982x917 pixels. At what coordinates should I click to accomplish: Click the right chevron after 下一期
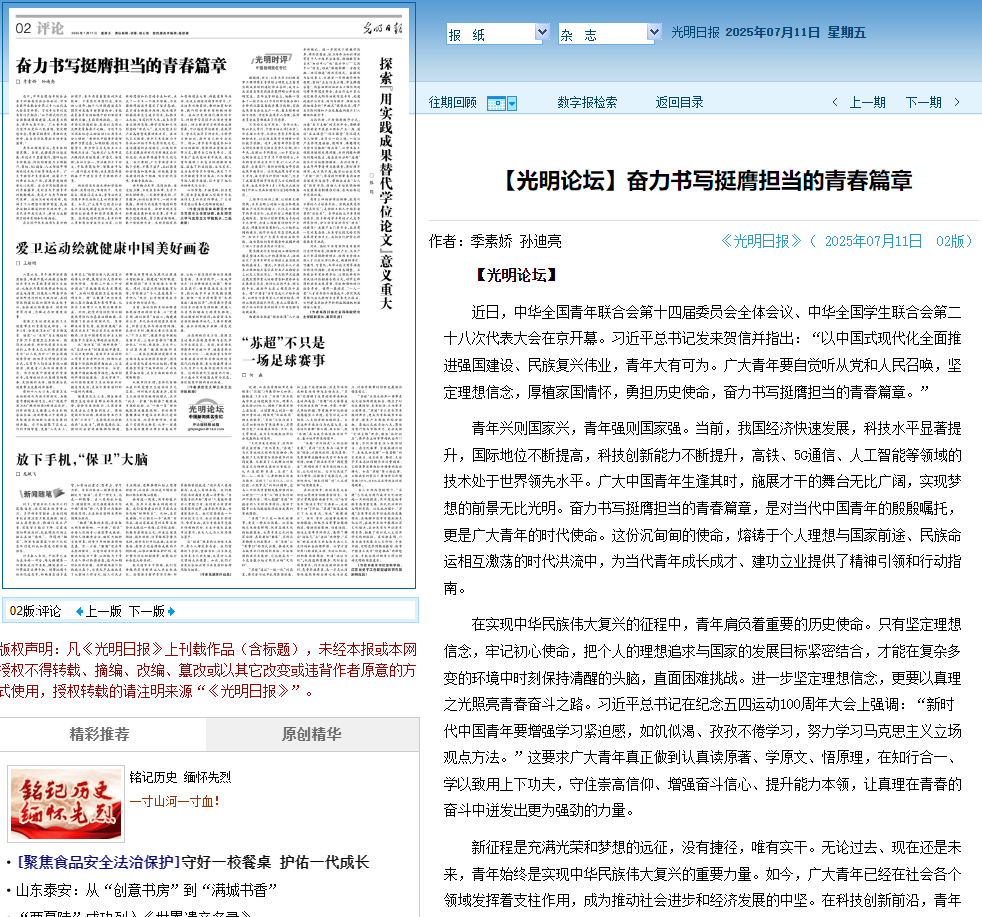[x=957, y=102]
